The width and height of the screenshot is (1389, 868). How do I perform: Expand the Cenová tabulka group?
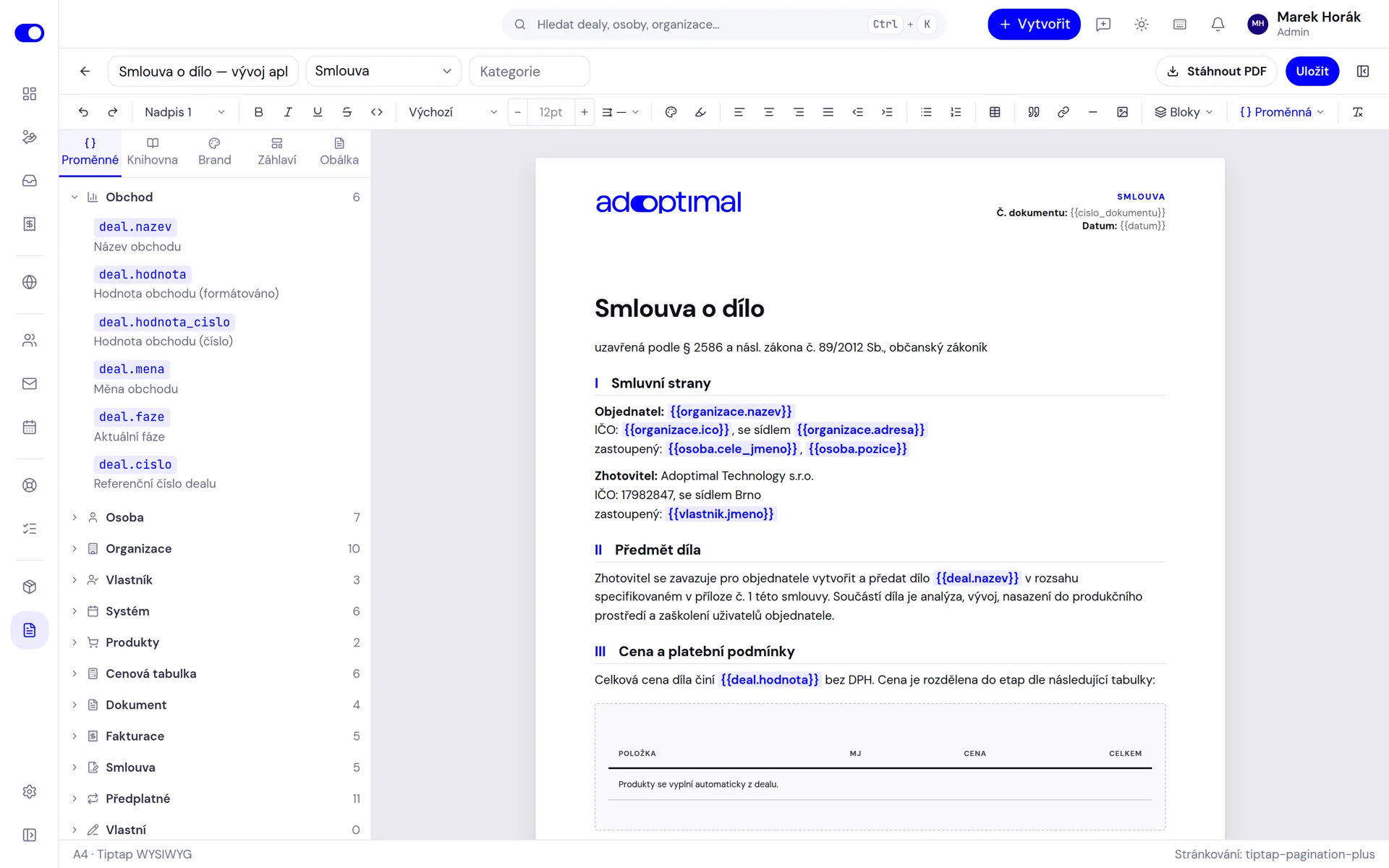pos(214,673)
